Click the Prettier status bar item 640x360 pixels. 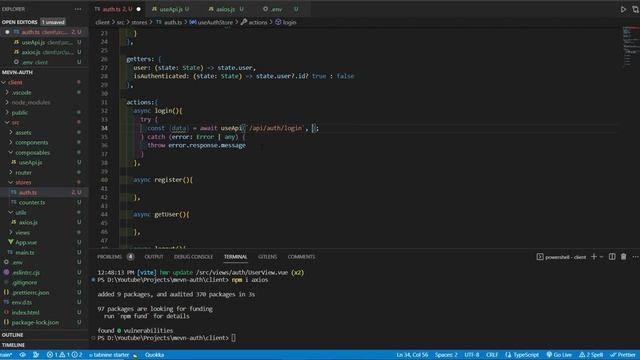(x=623, y=355)
